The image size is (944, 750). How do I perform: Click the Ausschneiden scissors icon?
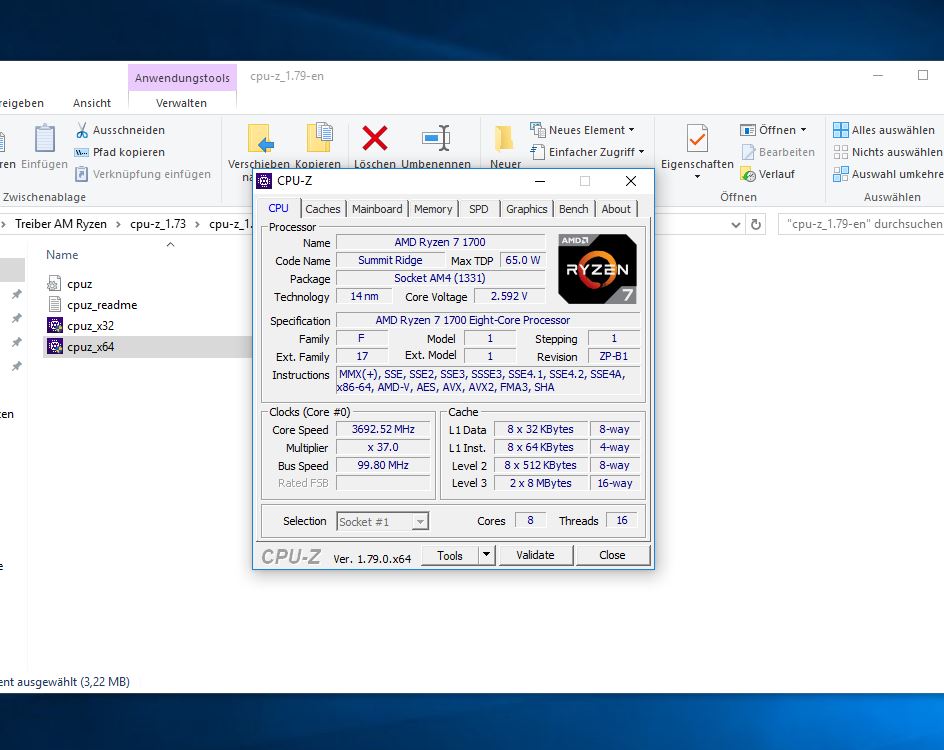82,130
